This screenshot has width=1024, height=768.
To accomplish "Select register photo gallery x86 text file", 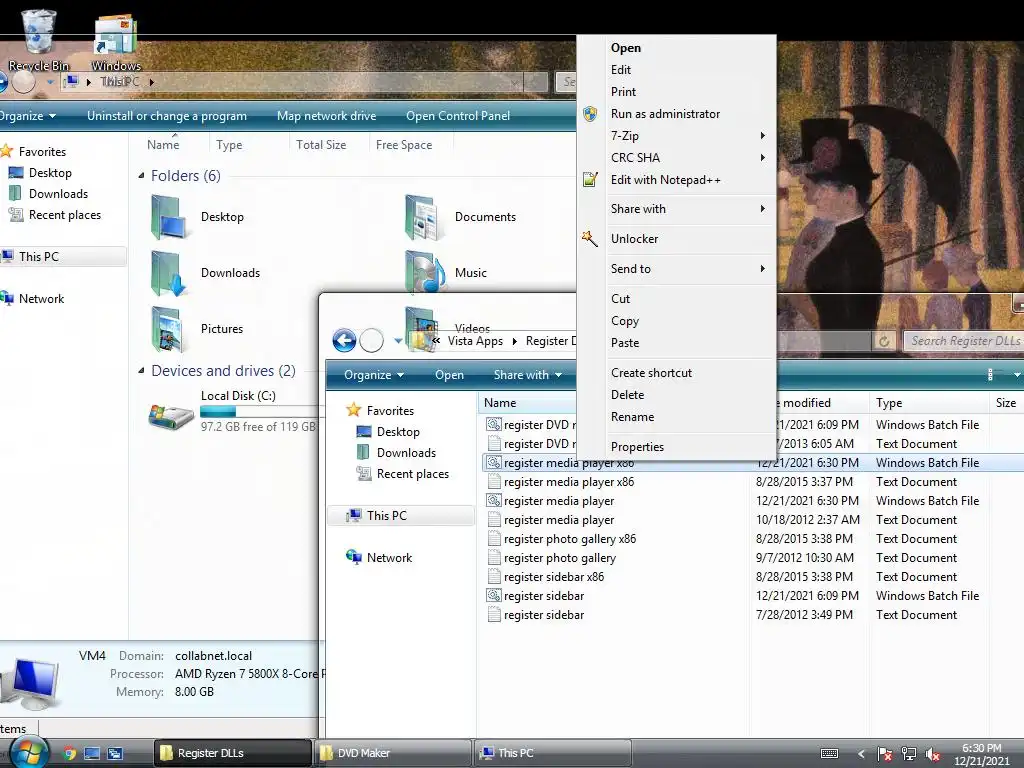I will (562, 539).
